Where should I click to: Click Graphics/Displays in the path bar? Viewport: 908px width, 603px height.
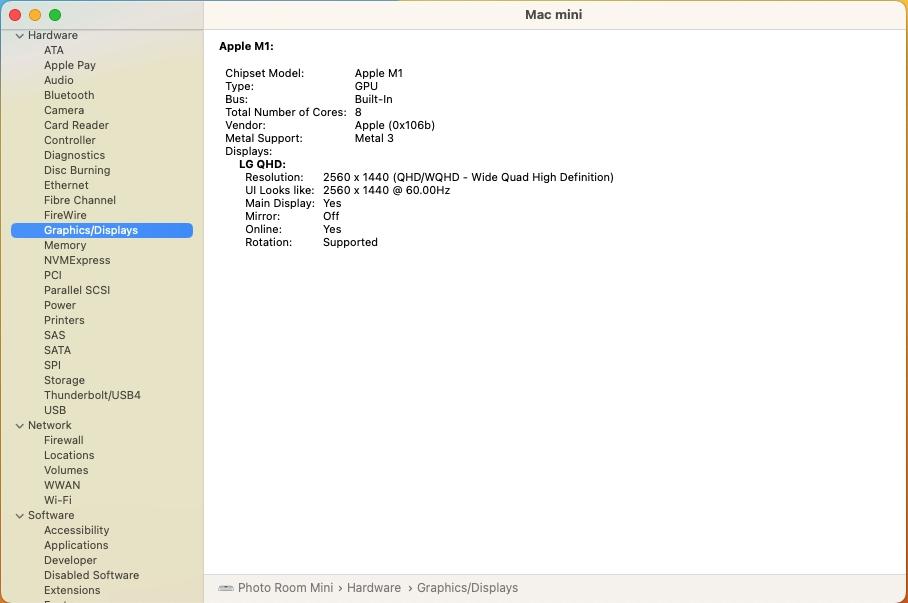pos(467,588)
